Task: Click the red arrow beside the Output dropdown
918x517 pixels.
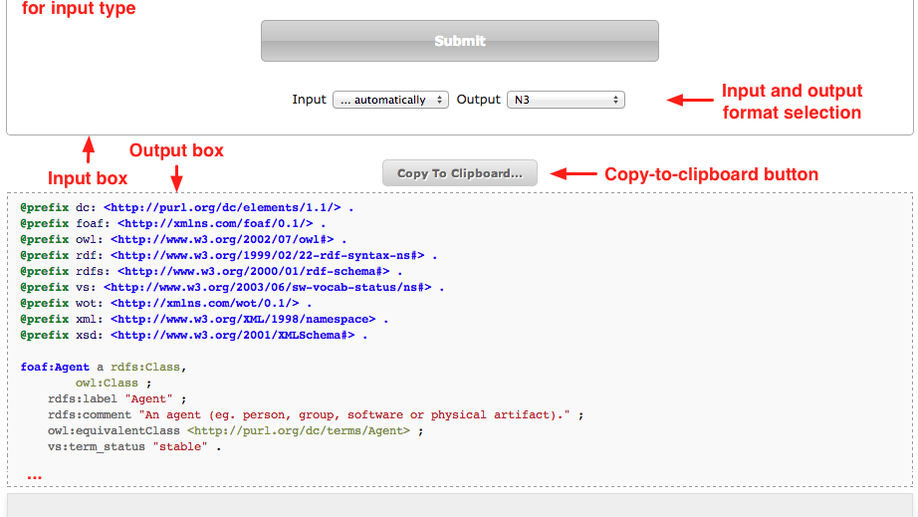Action: pyautogui.click(x=689, y=100)
